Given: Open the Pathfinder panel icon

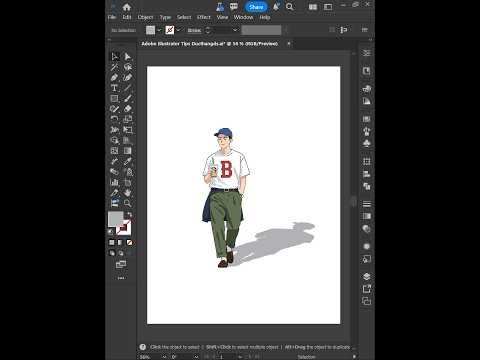Looking at the screenshot, I should pyautogui.click(x=367, y=186).
